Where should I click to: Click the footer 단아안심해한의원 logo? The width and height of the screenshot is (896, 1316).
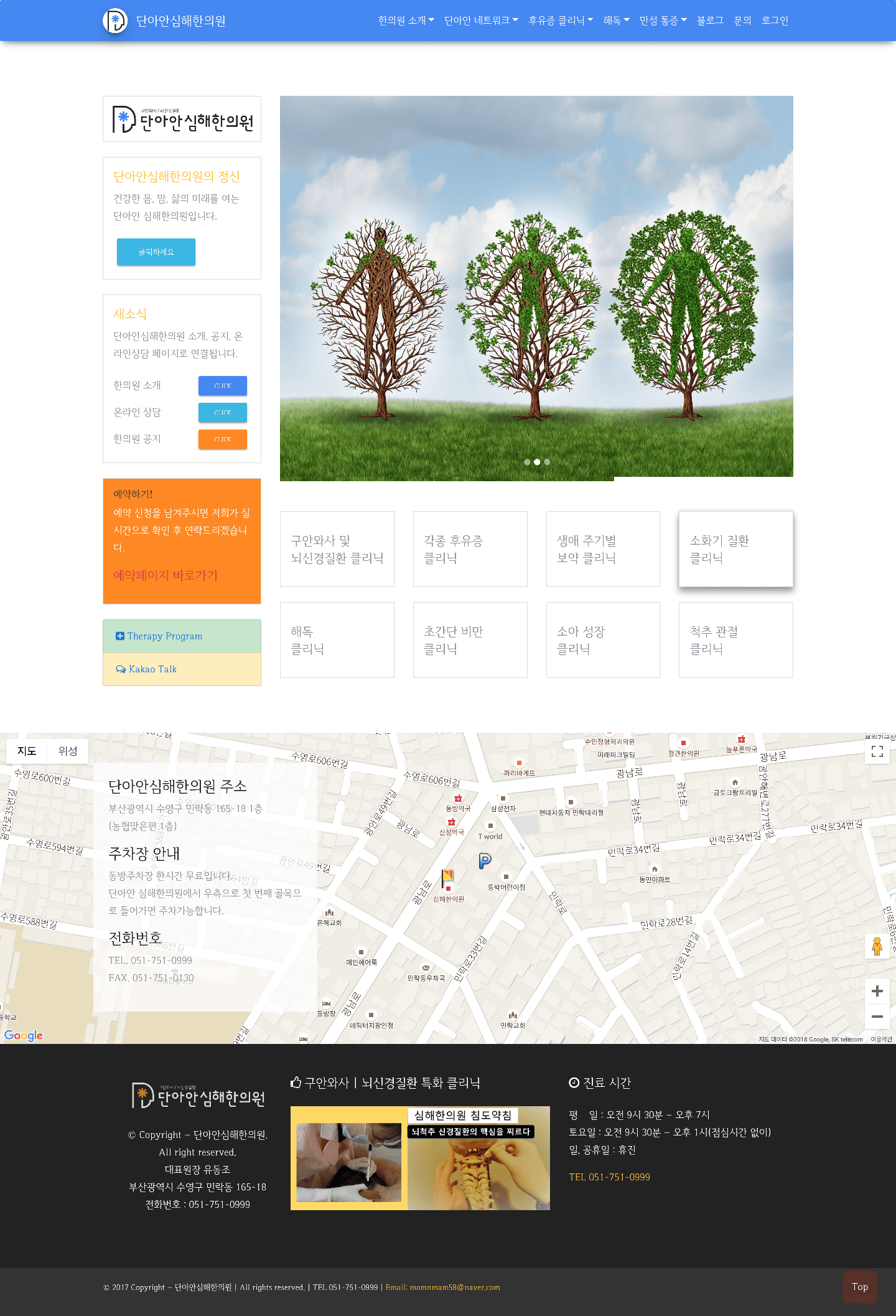[198, 1096]
